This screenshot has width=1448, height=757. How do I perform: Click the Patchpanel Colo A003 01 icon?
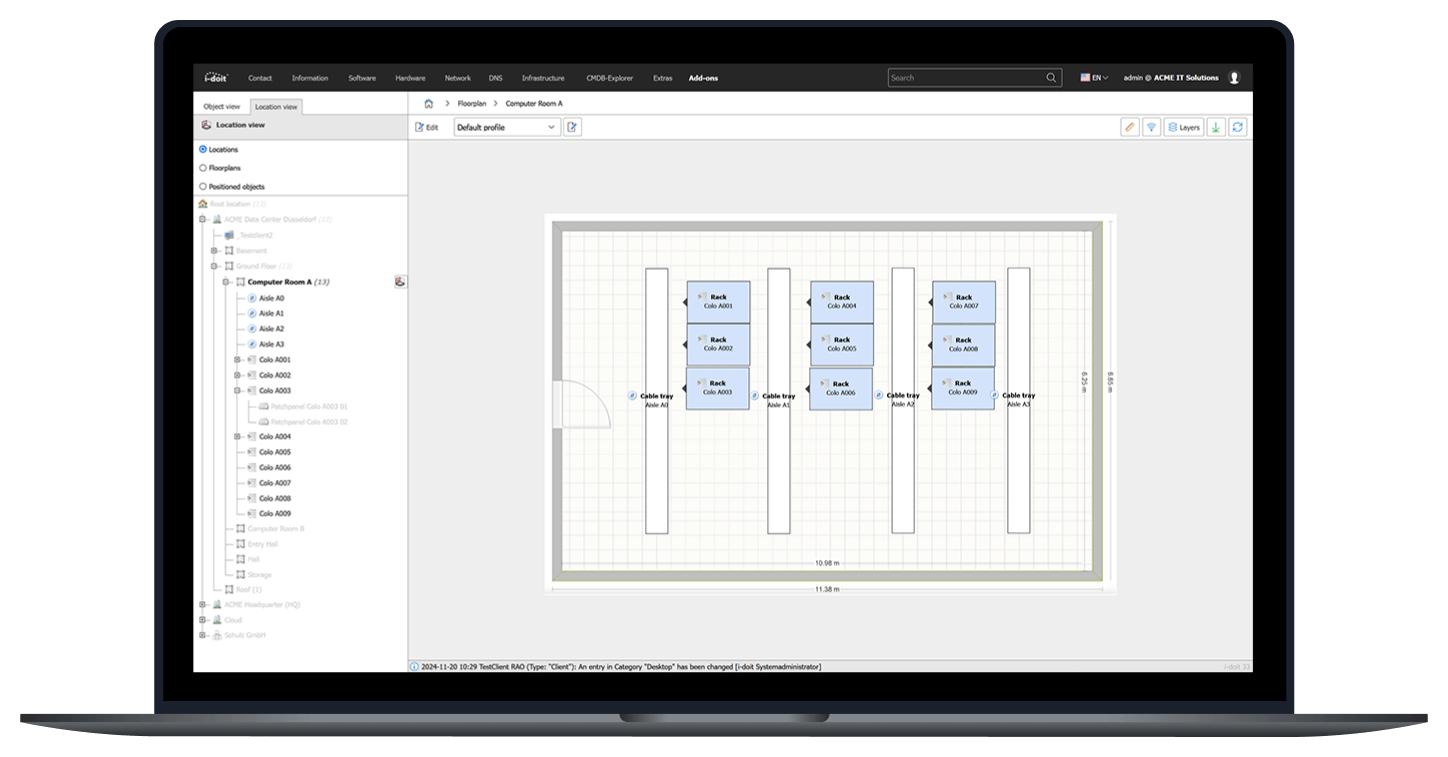point(264,407)
